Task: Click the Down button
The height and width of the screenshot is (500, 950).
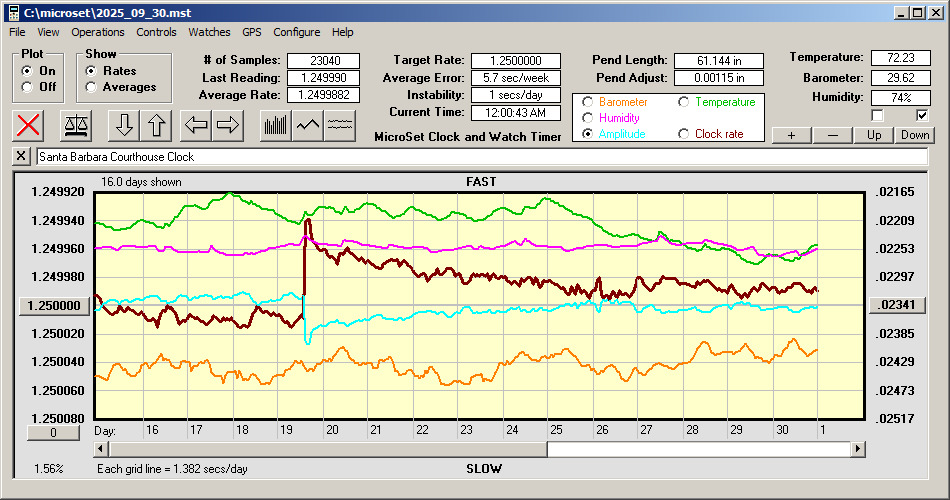Action: point(914,135)
